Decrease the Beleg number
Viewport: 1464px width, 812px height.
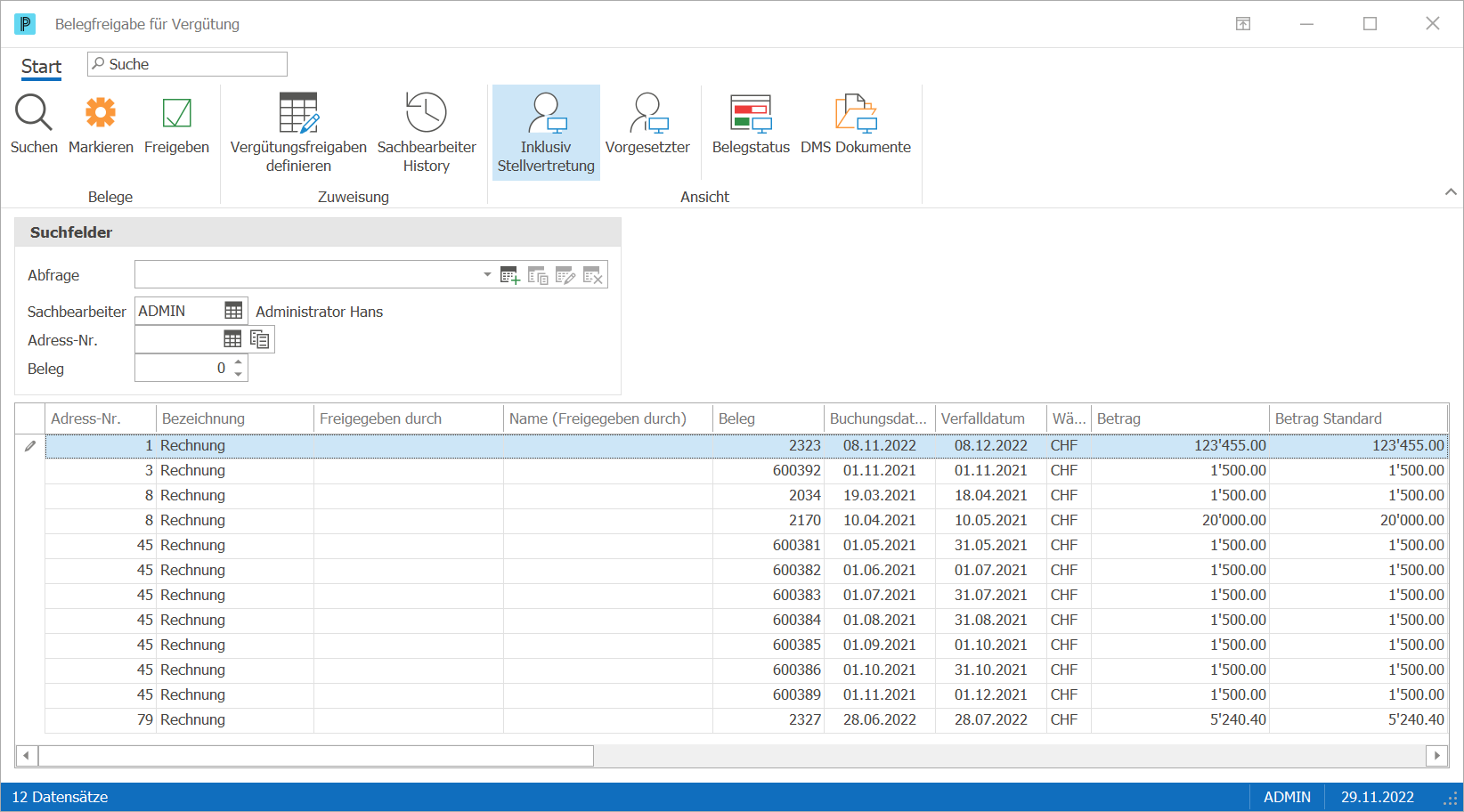tap(239, 374)
